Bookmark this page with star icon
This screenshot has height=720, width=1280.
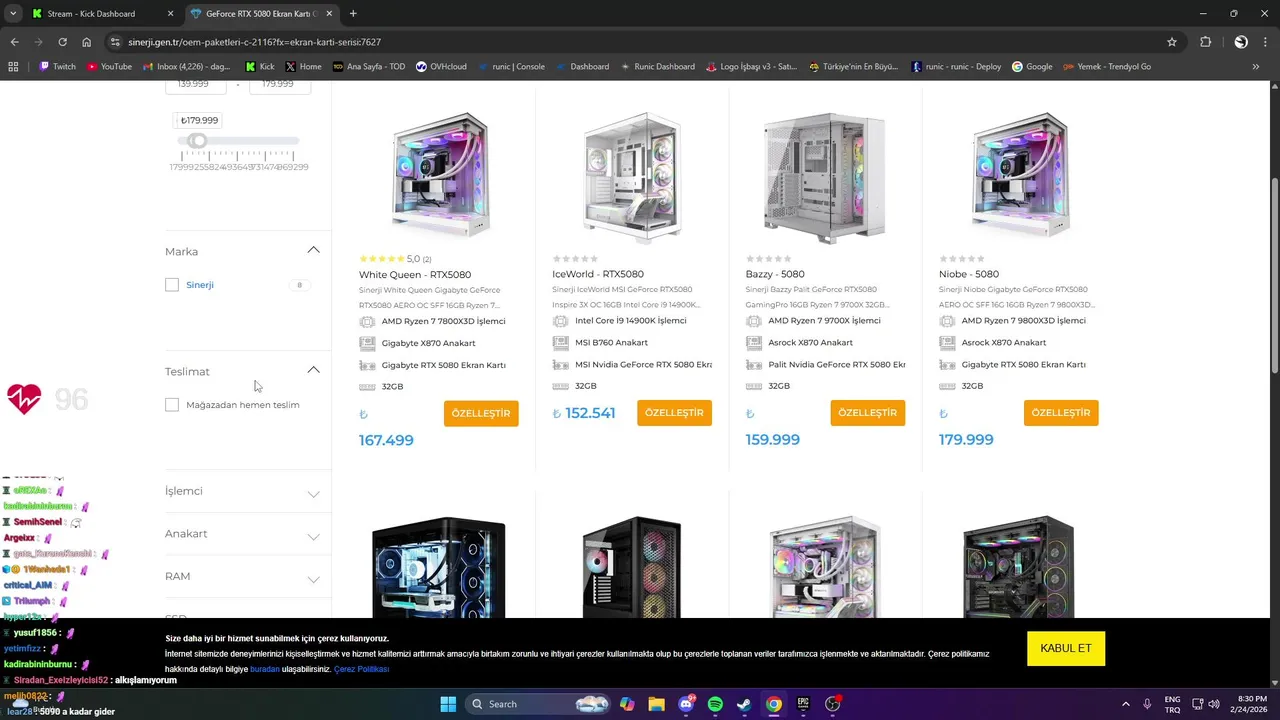pyautogui.click(x=1172, y=42)
